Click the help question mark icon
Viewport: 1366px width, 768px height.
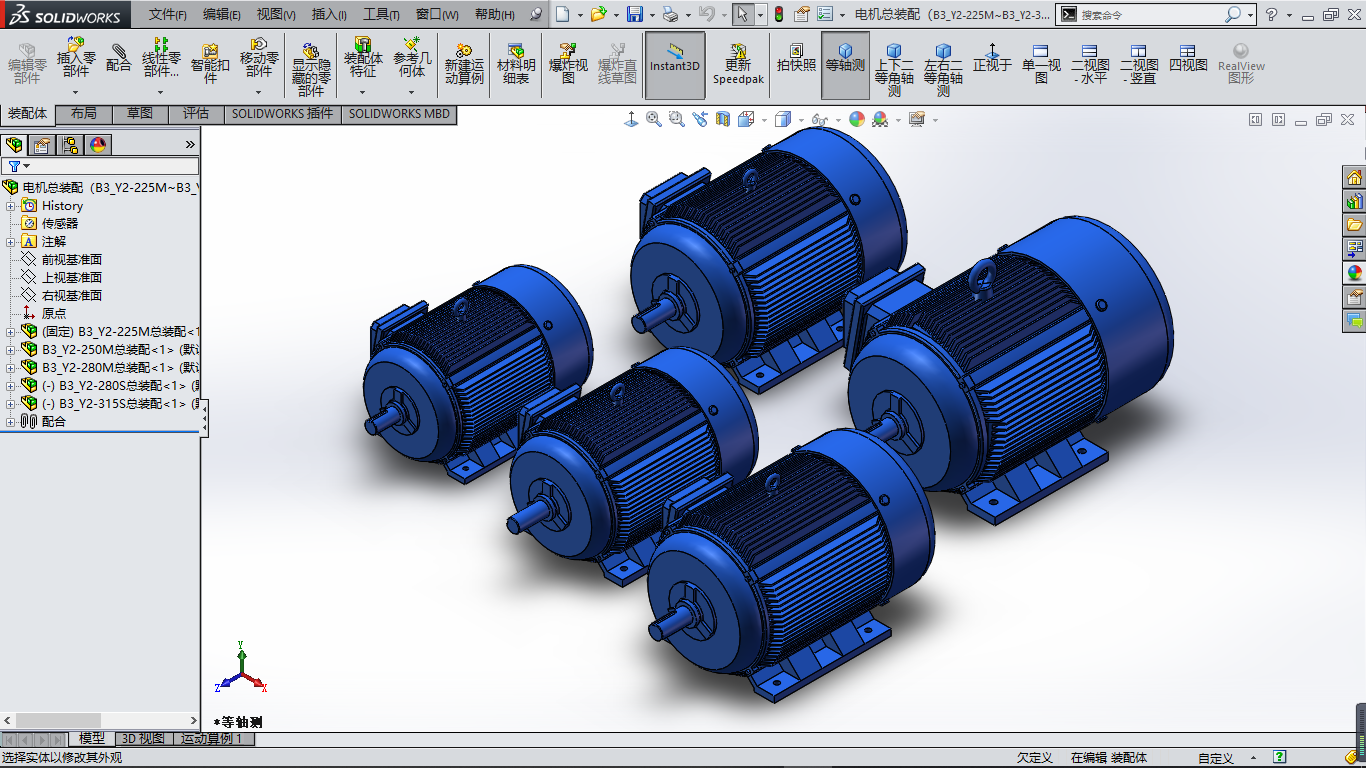1272,14
